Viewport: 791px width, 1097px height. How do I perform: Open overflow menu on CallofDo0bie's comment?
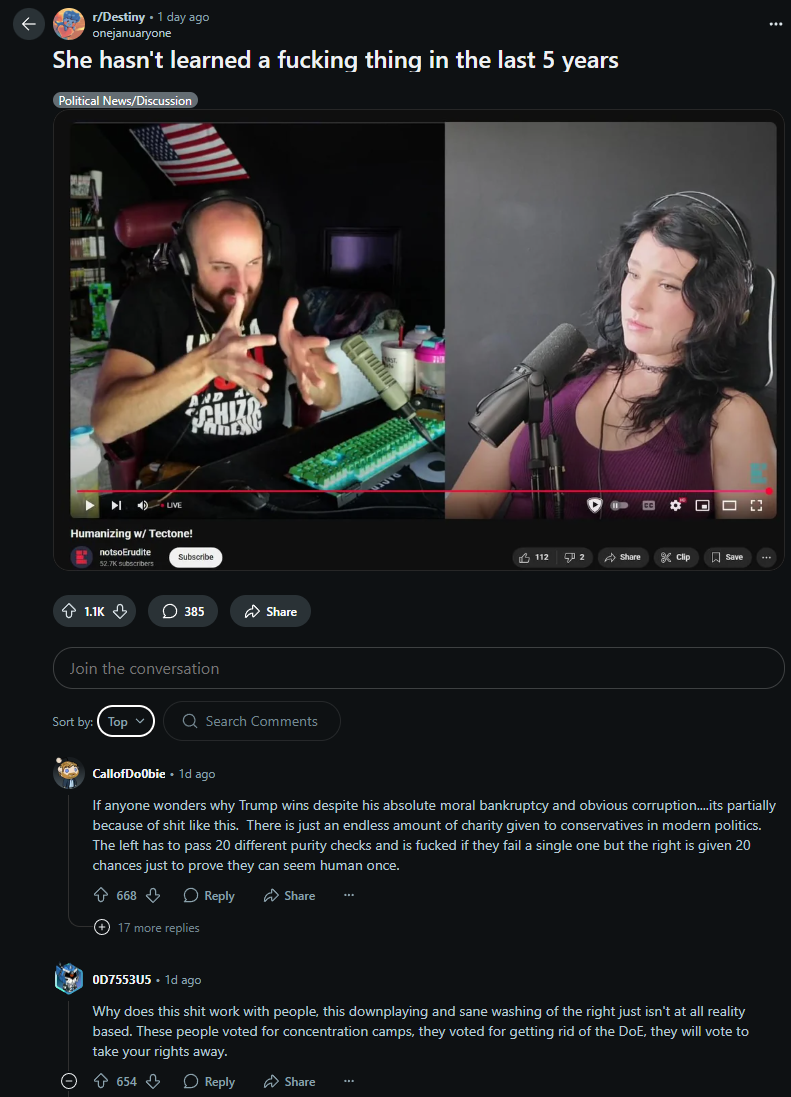[349, 896]
